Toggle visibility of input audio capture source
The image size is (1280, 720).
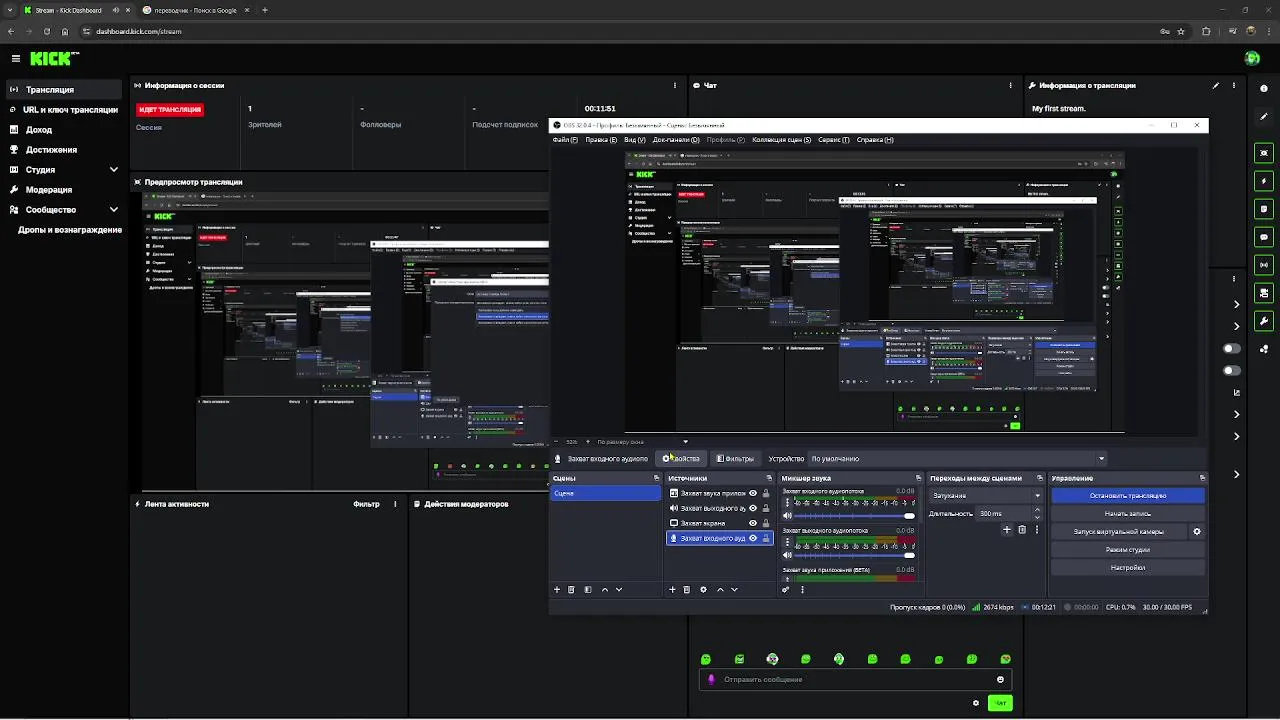(x=753, y=538)
